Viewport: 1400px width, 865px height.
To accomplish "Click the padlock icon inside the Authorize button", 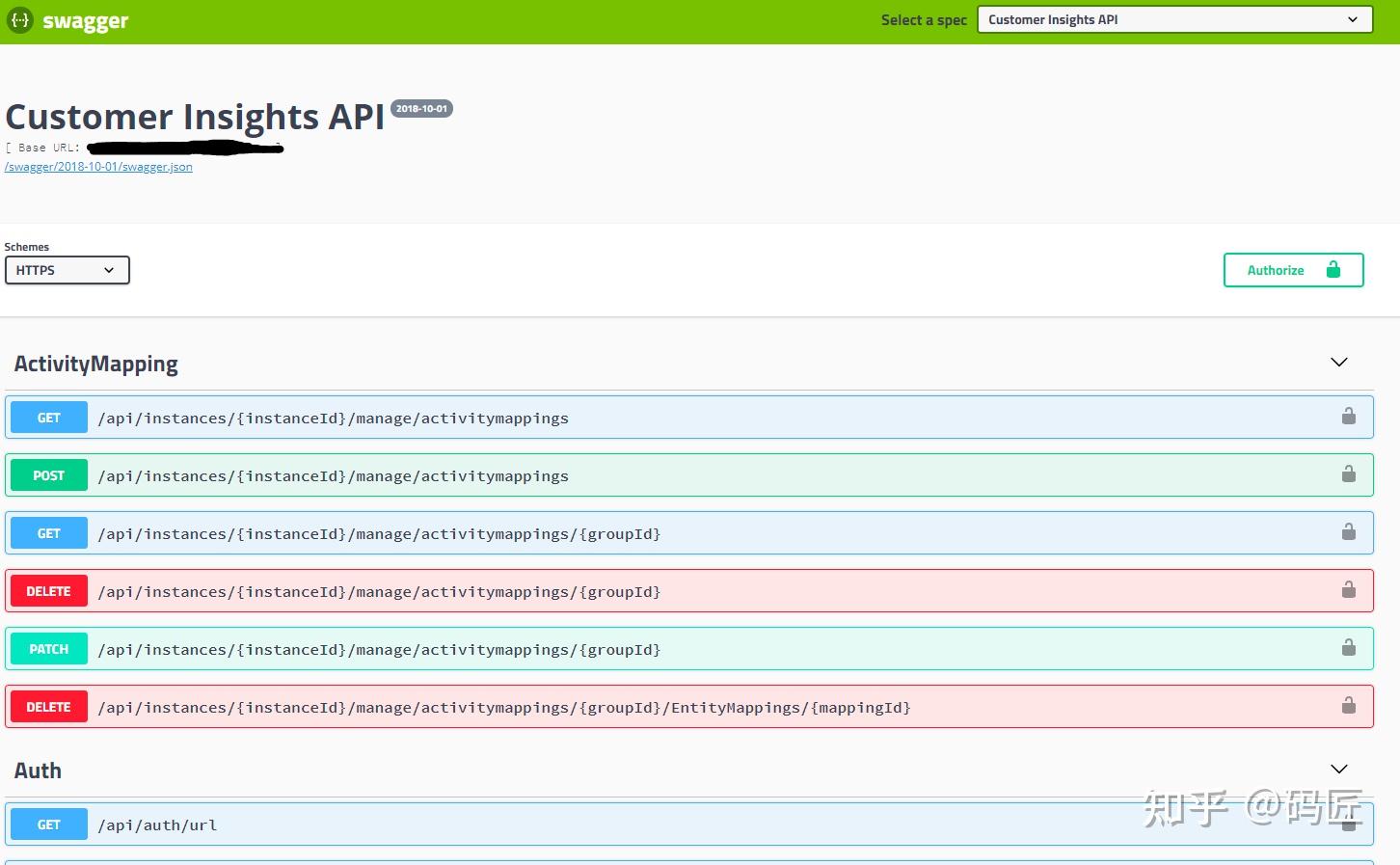I will [1333, 270].
